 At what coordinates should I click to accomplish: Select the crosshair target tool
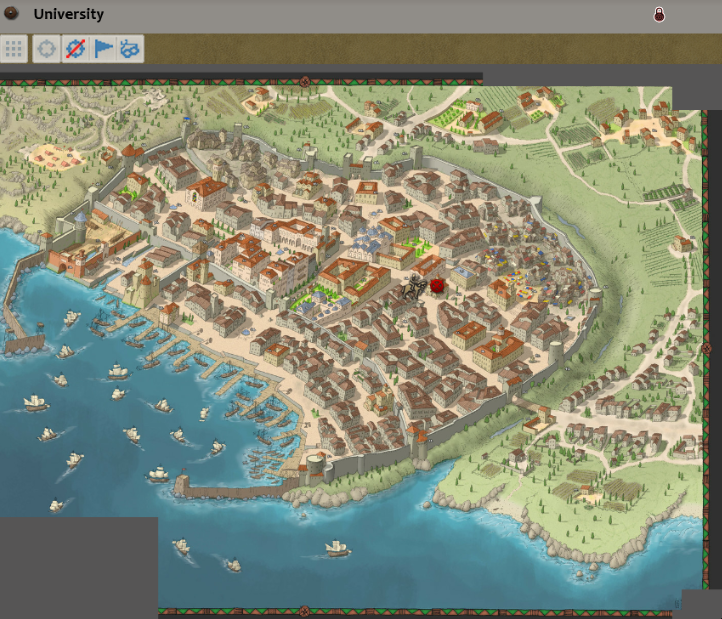point(46,48)
